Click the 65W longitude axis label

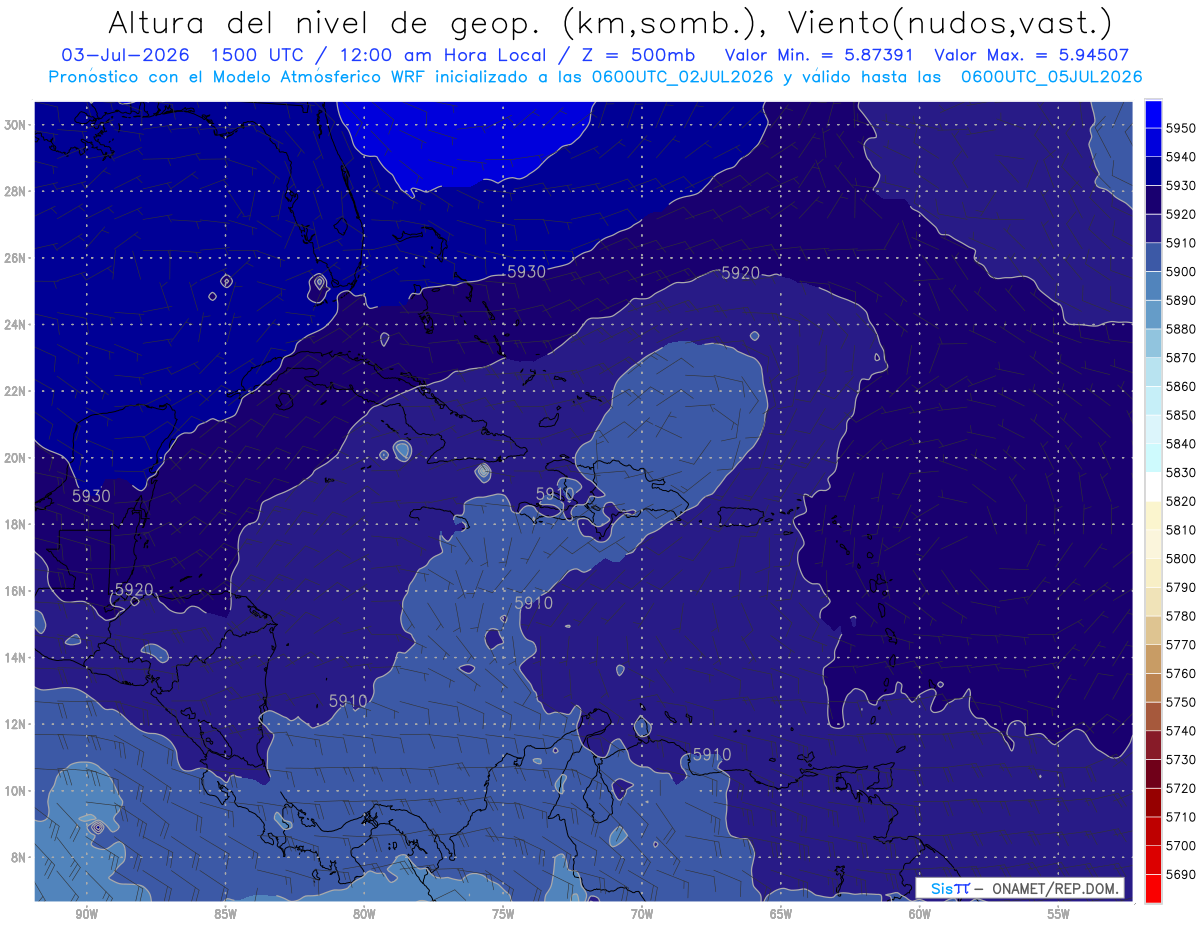[x=781, y=915]
